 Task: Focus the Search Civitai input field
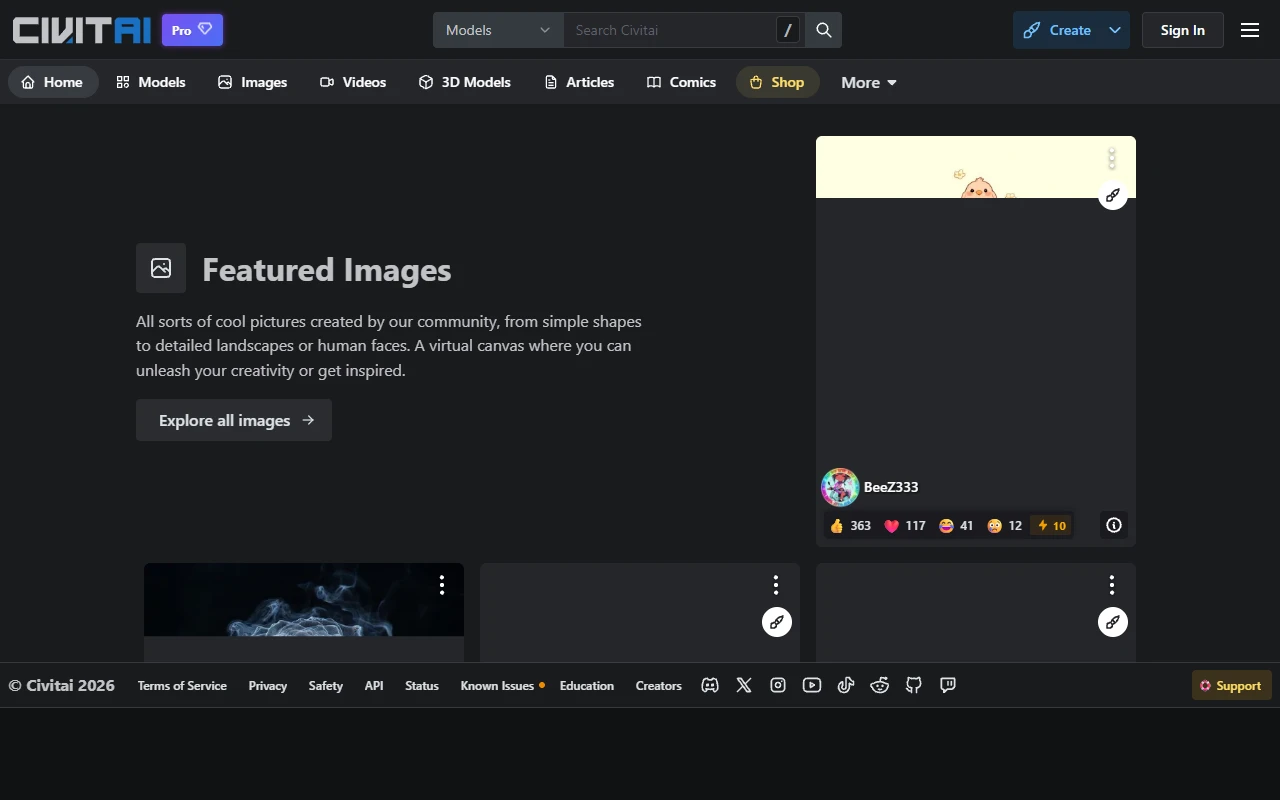coord(670,30)
